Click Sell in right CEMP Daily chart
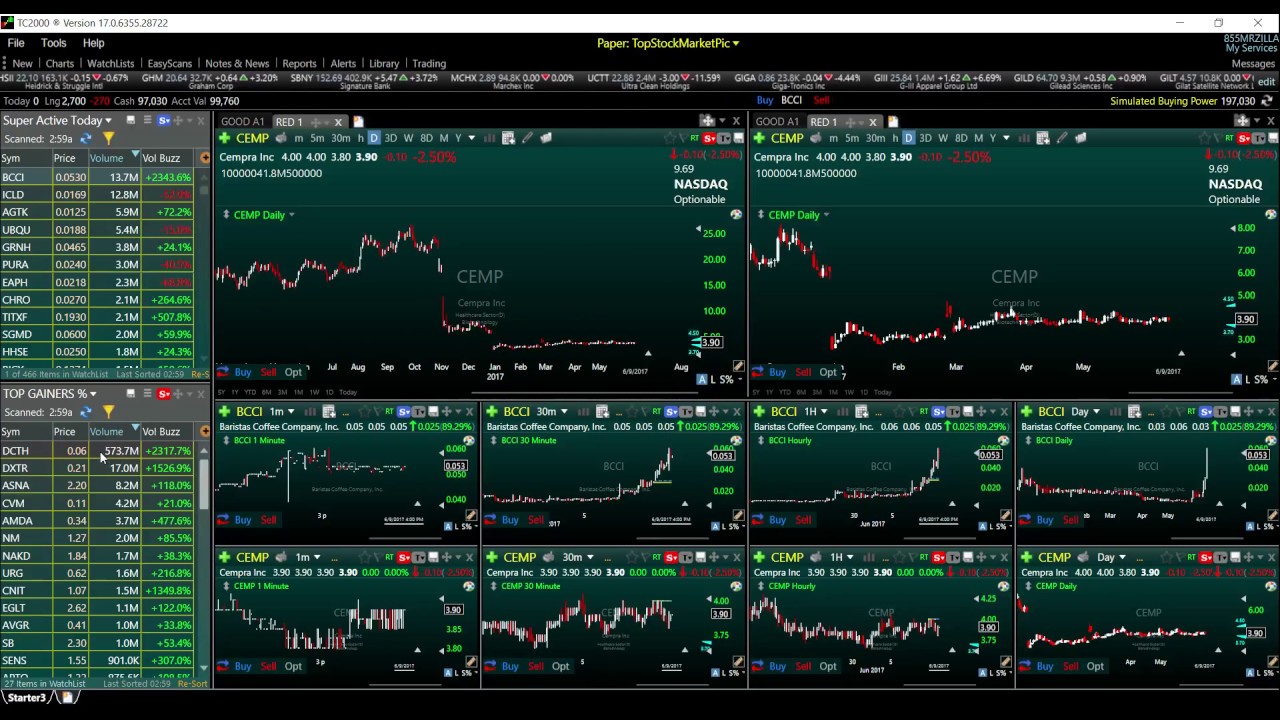This screenshot has width=1280, height=720. 803,372
